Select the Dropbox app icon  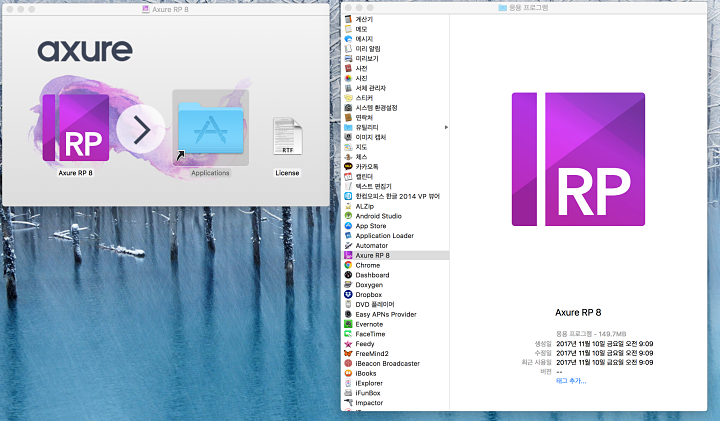348,295
